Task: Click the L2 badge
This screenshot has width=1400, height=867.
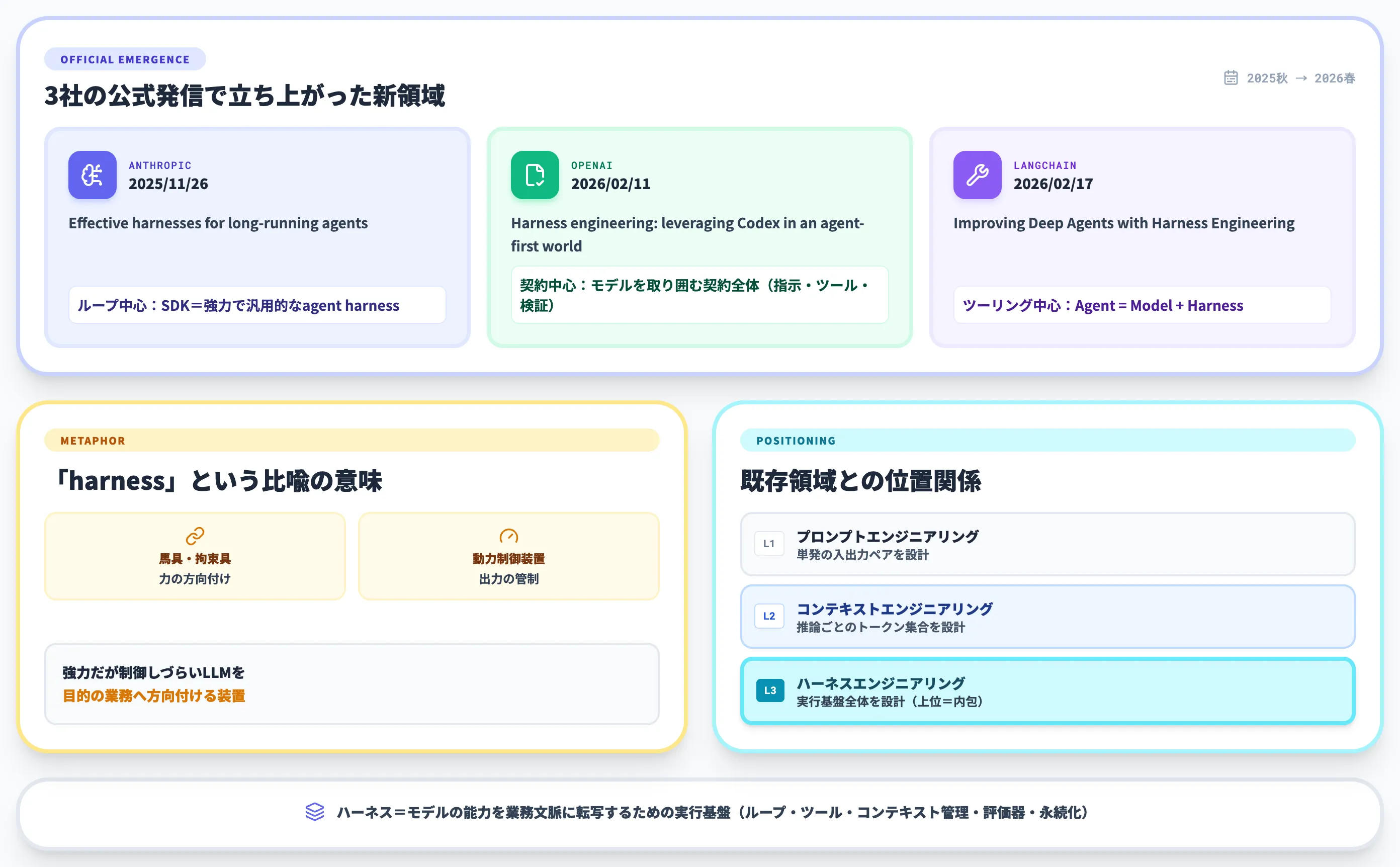Action: (769, 616)
